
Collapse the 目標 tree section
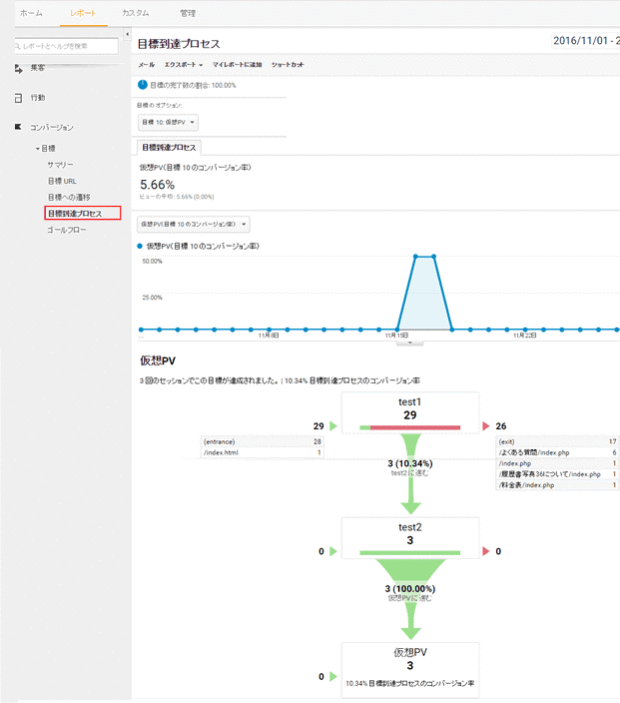tap(37, 148)
